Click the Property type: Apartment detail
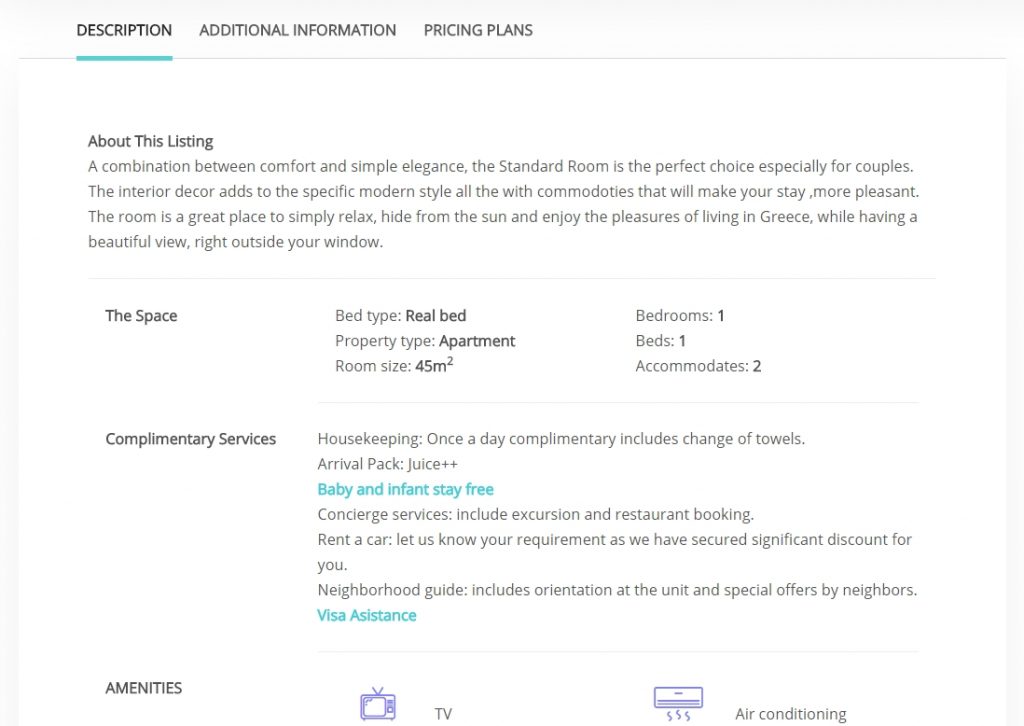This screenshot has width=1024, height=726. point(425,341)
